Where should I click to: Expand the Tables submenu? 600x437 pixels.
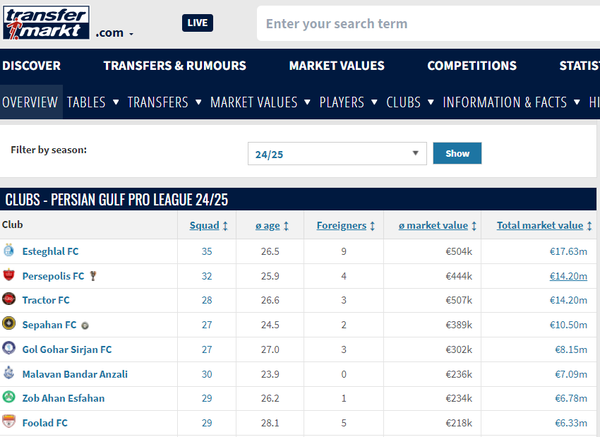tap(92, 102)
